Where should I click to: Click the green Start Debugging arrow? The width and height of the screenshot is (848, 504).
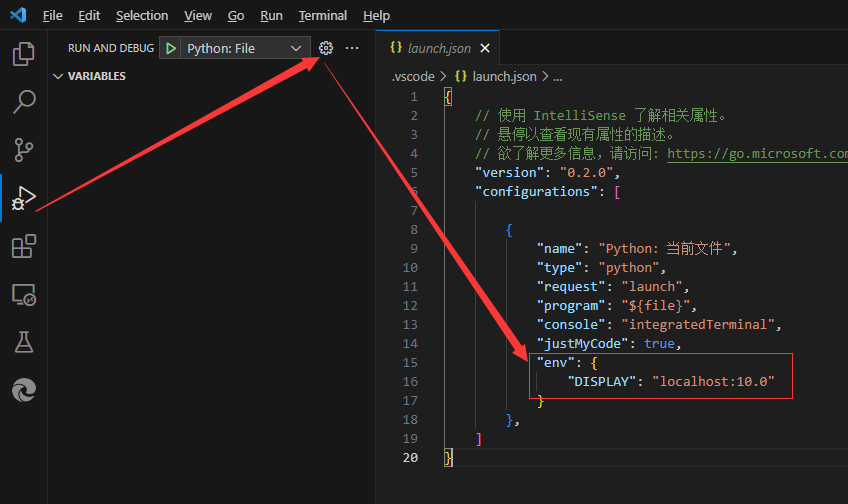171,48
